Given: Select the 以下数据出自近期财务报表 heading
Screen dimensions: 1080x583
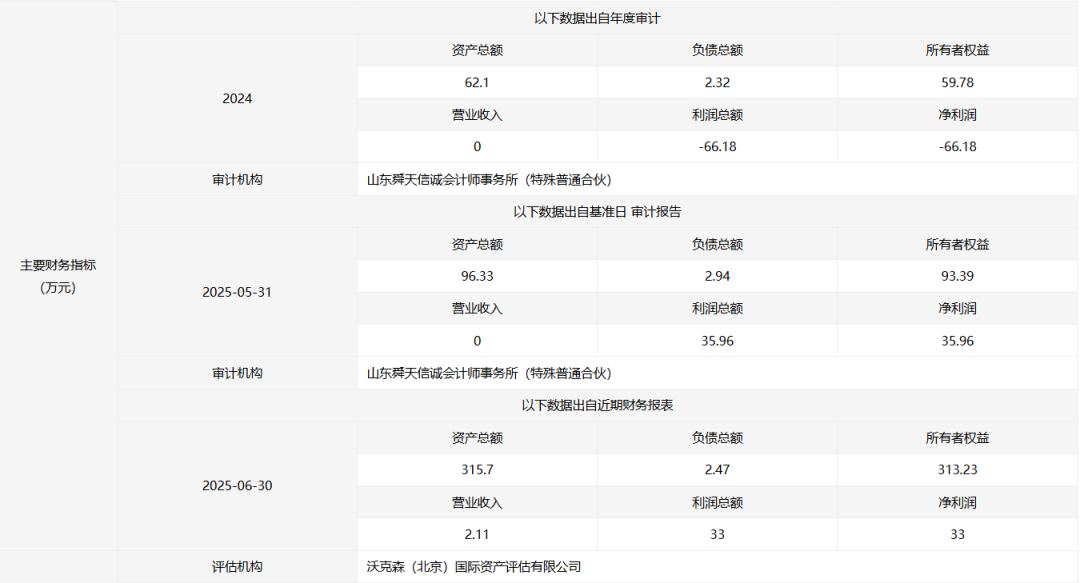Looking at the screenshot, I should [597, 405].
